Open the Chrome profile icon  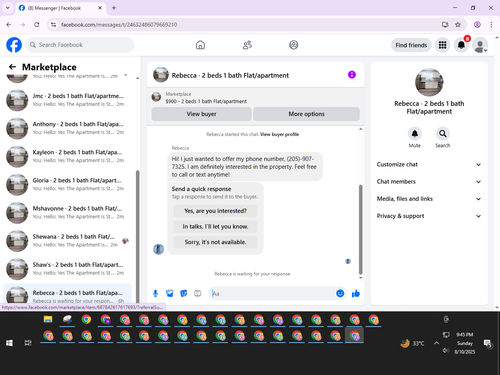[477, 25]
